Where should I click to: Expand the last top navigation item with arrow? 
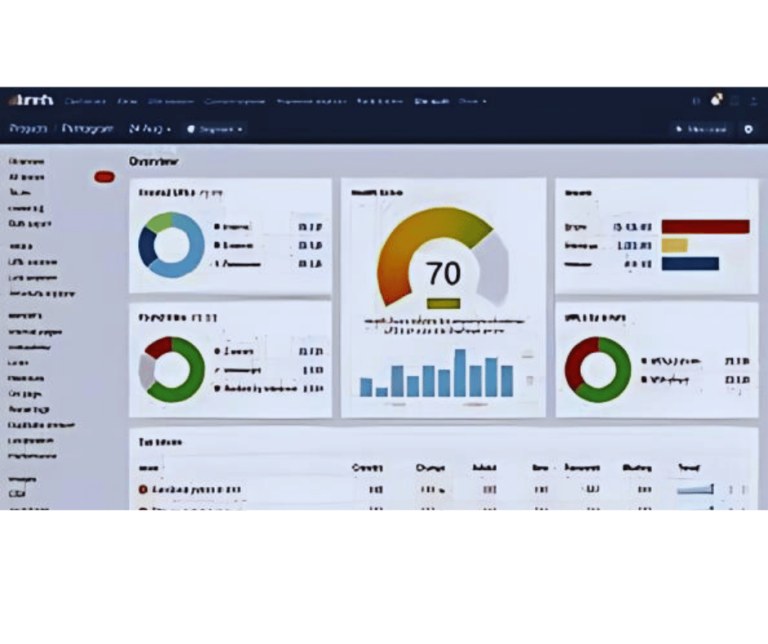click(472, 101)
